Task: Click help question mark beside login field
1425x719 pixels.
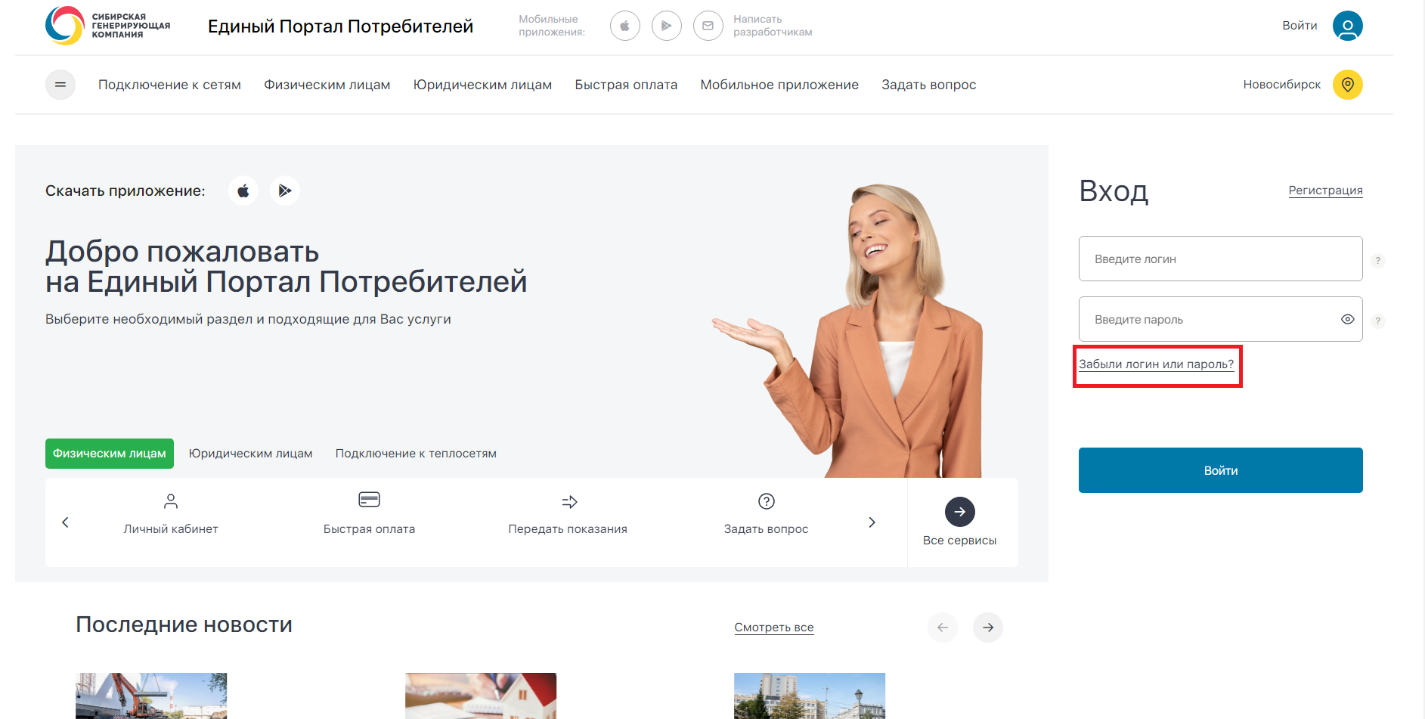Action: pos(1378,260)
